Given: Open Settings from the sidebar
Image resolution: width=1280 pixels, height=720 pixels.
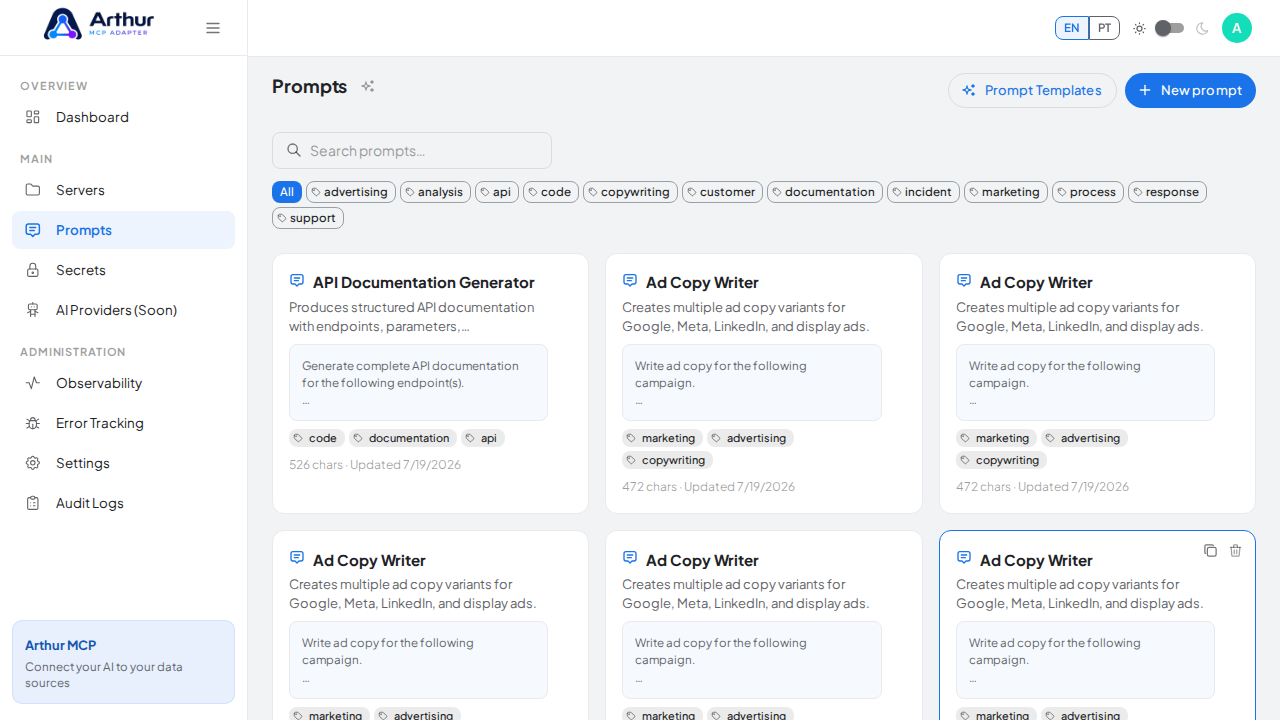Looking at the screenshot, I should [x=123, y=463].
